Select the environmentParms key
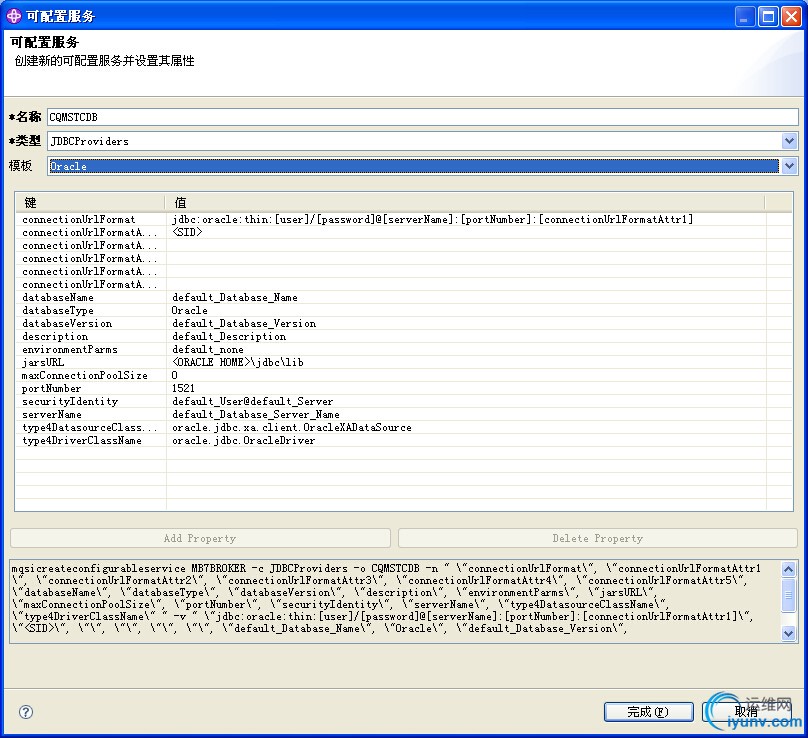Viewport: 808px width, 738px height. coord(70,349)
